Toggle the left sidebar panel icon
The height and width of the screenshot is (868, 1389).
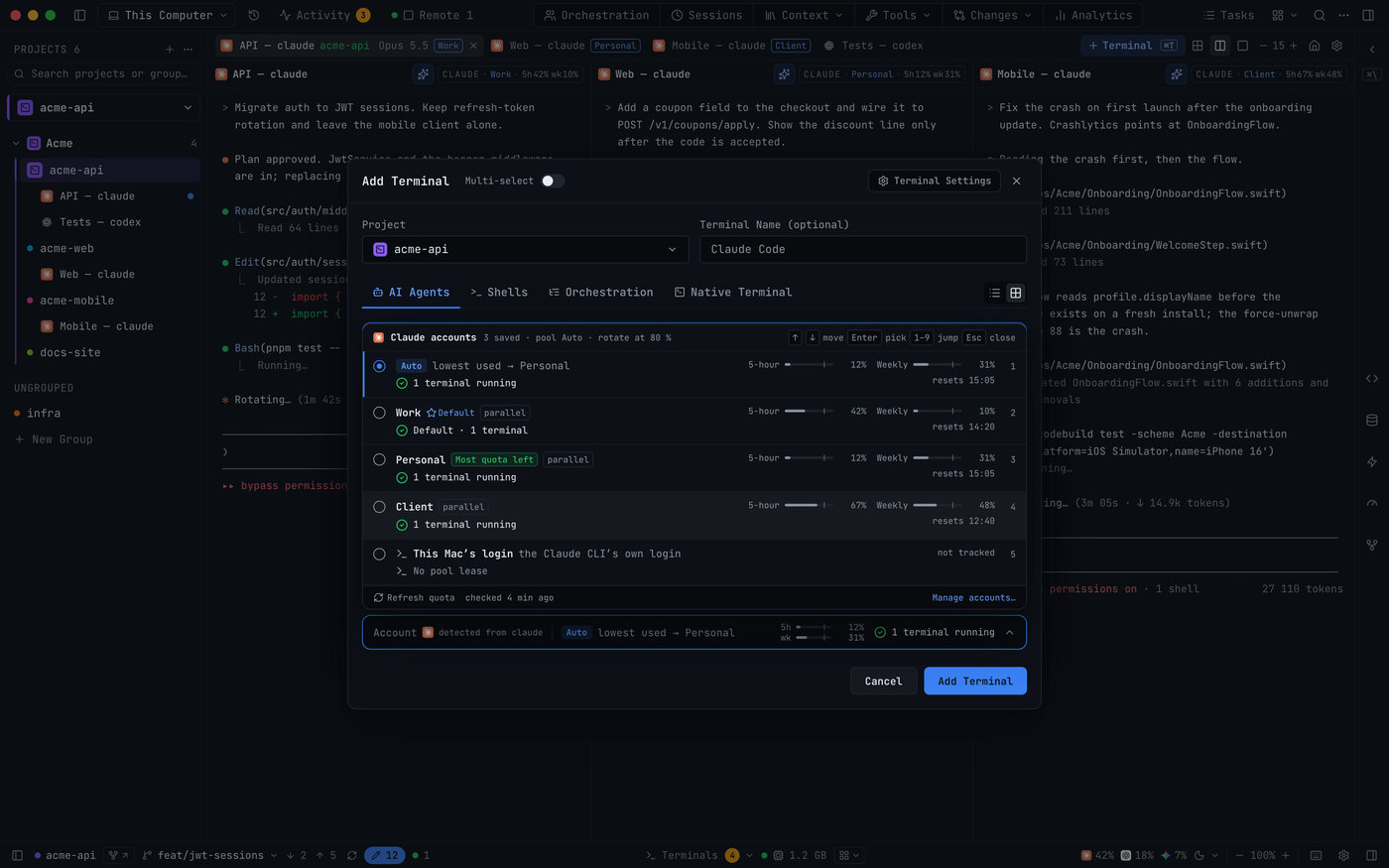click(x=79, y=15)
